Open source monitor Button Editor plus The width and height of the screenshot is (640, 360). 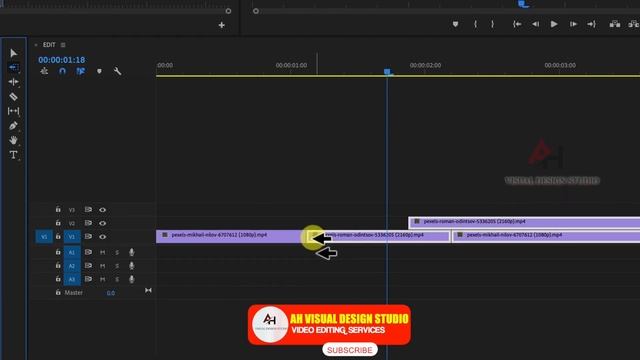pyautogui.click(x=222, y=25)
